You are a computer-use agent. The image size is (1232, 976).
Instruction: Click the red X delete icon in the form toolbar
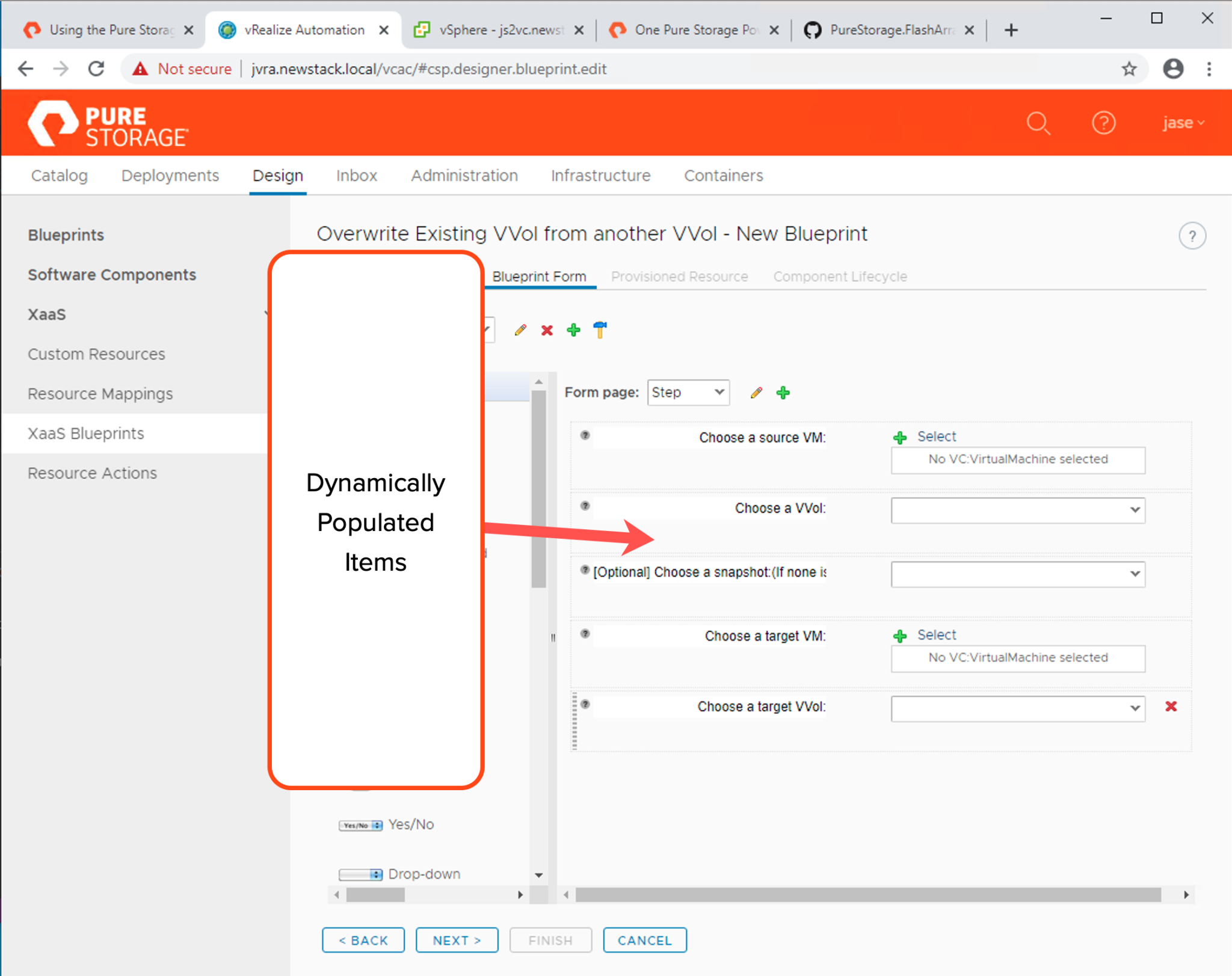pos(547,330)
